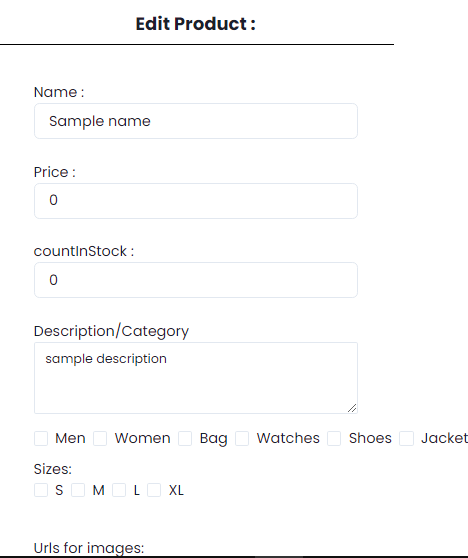Check the Bag category box

(x=185, y=438)
